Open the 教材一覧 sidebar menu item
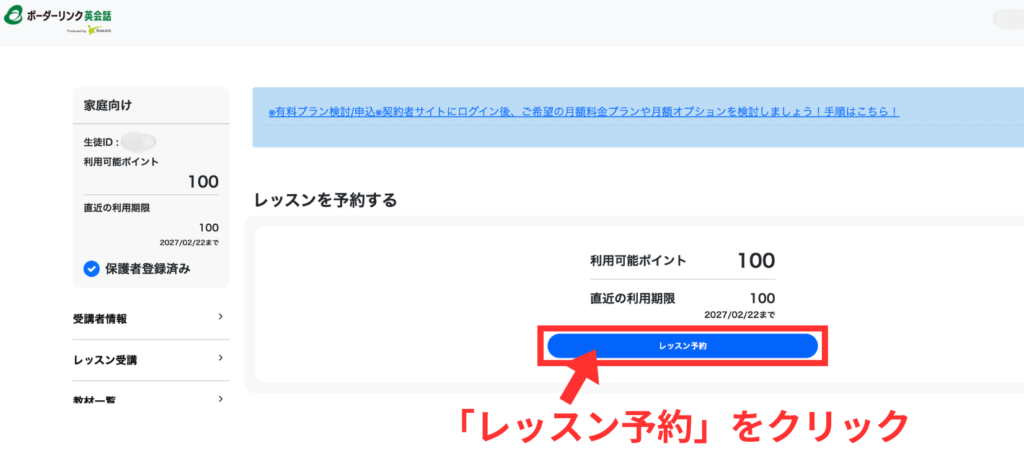Viewport: 1024px width, 461px height. [94, 401]
